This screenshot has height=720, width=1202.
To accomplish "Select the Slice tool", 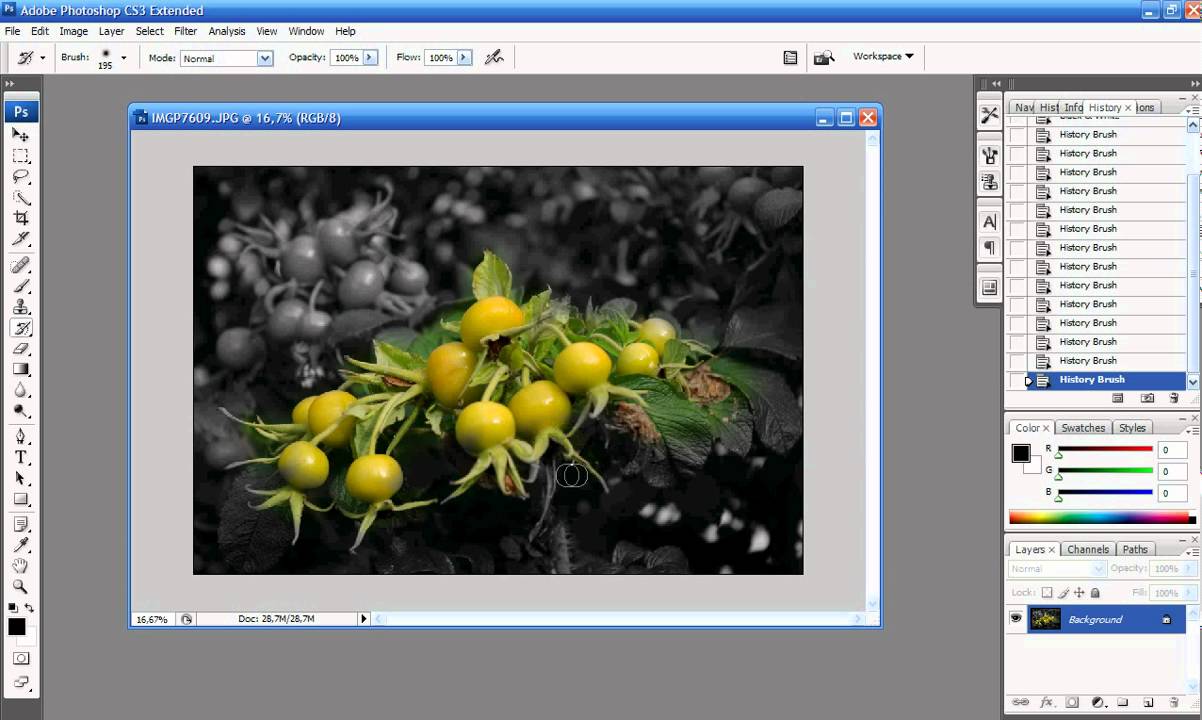I will [x=20, y=239].
